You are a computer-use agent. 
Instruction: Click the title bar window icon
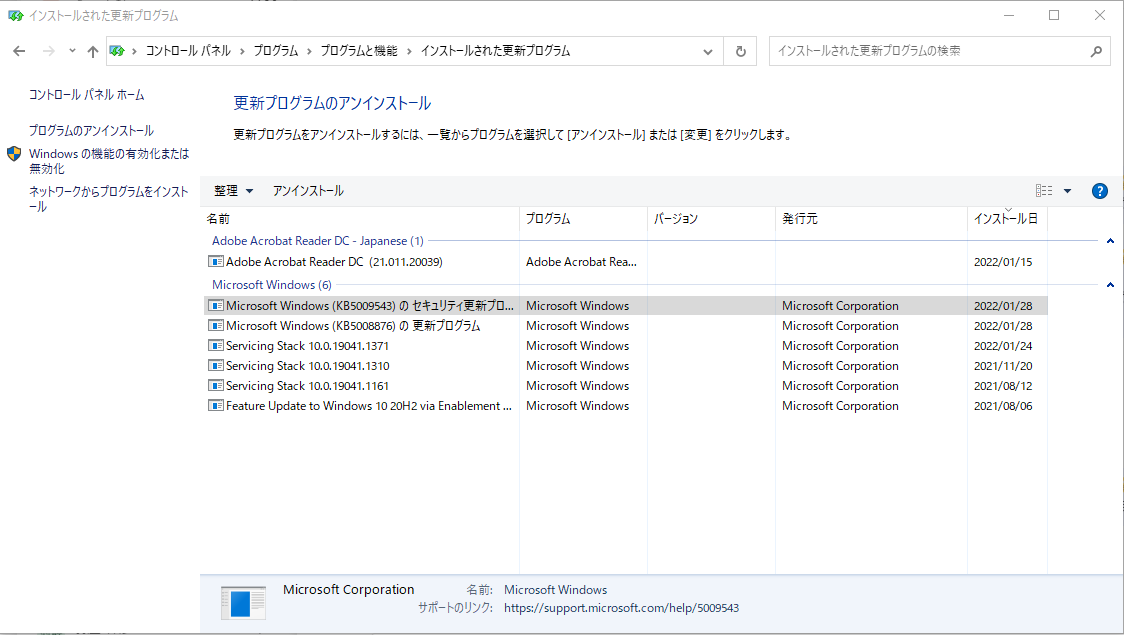click(15, 15)
